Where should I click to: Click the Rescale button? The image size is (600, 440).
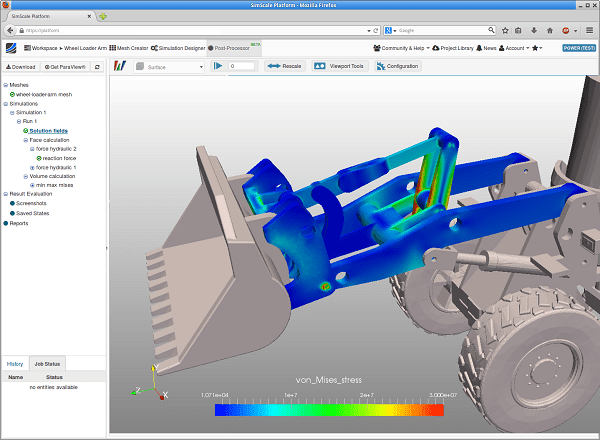point(284,66)
